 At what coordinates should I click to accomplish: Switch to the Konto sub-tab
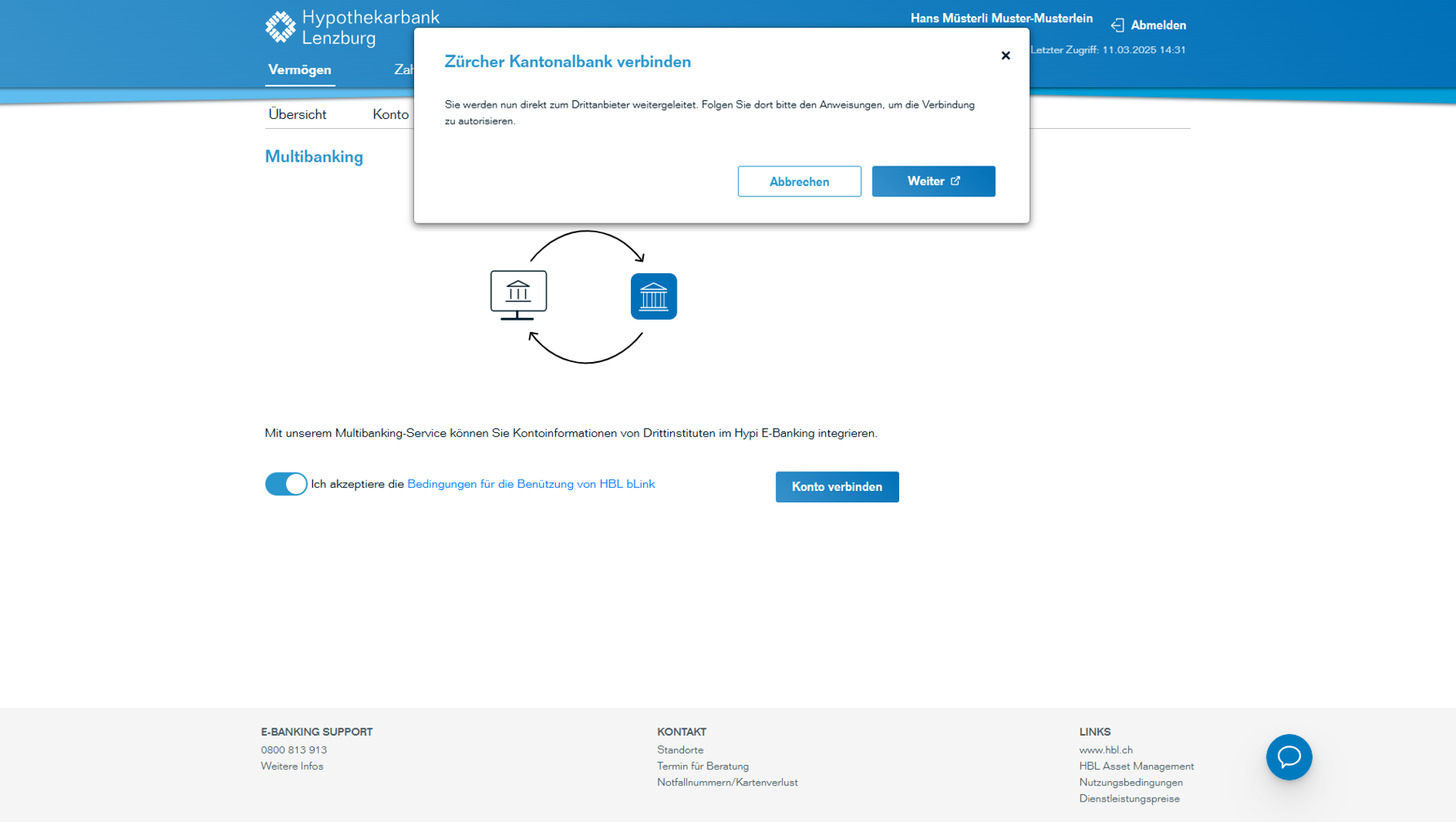point(390,114)
